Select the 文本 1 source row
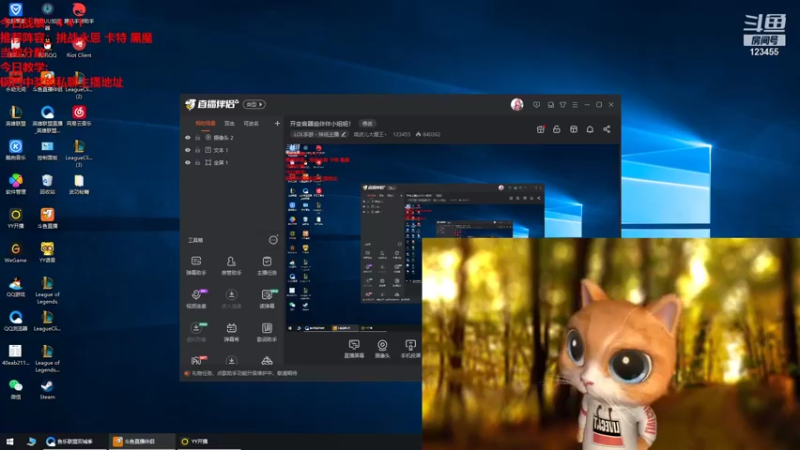Image resolution: width=800 pixels, height=450 pixels. click(x=232, y=150)
